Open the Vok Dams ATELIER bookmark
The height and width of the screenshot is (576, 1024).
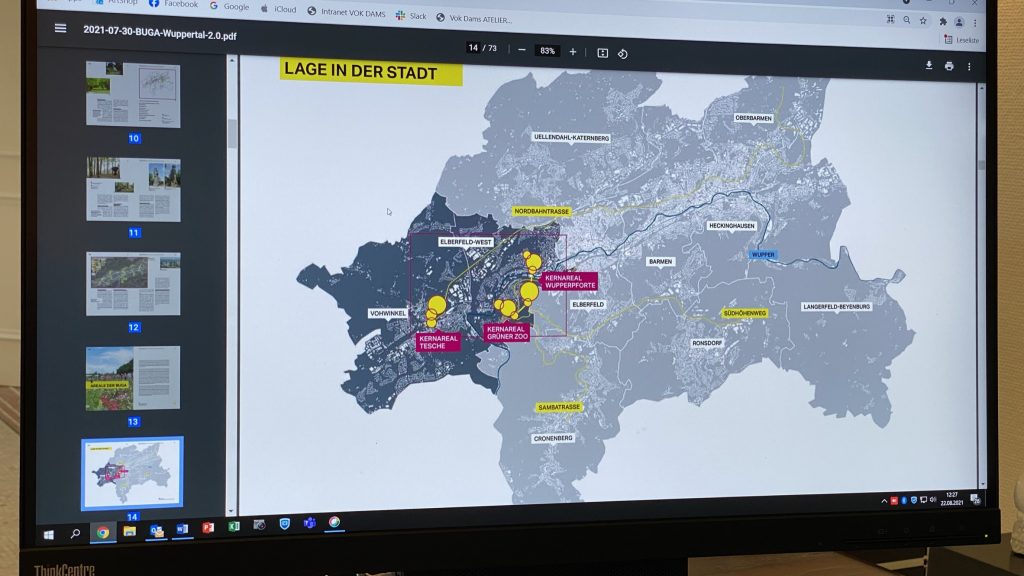[474, 18]
